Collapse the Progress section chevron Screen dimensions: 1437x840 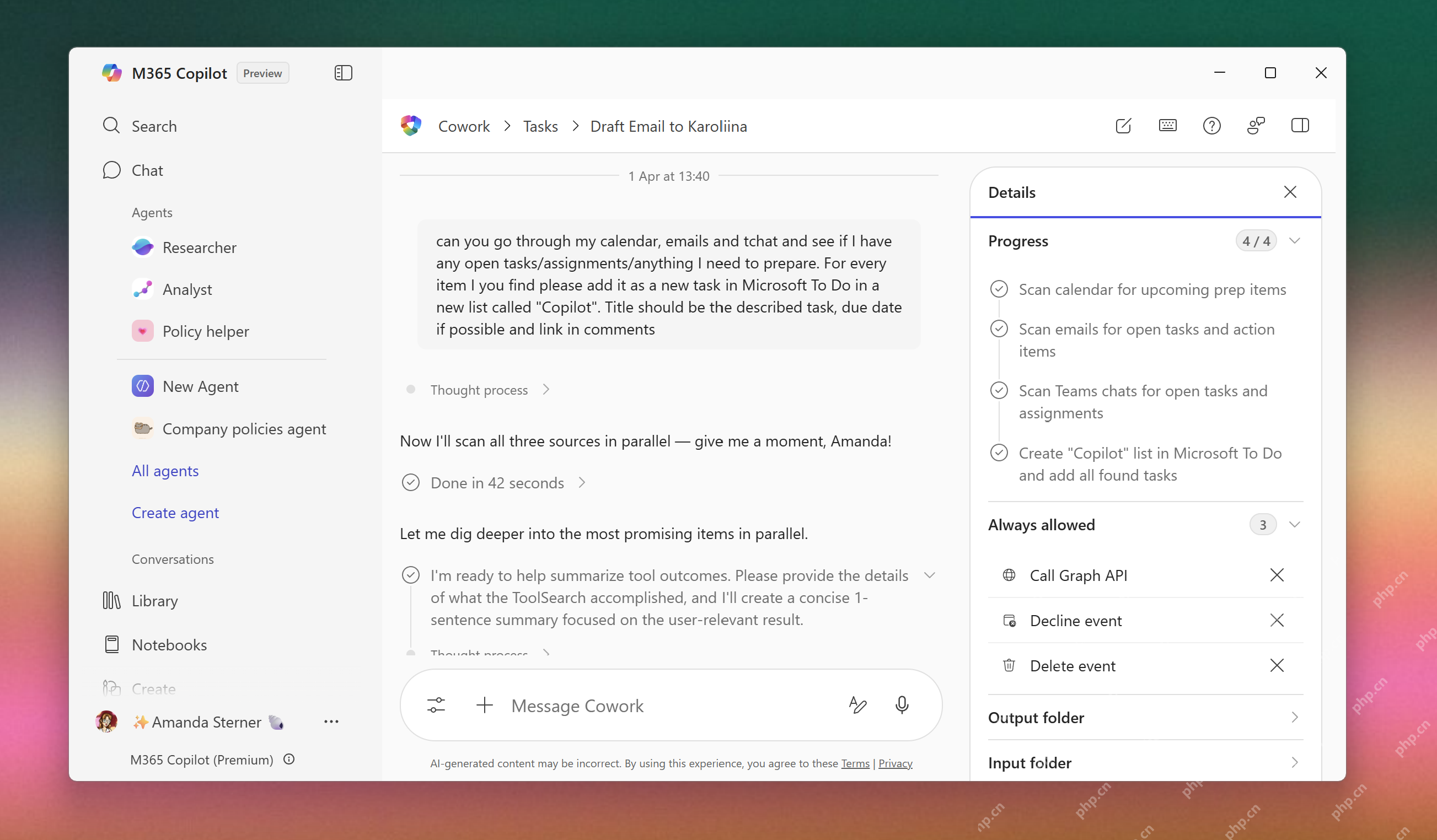coord(1294,241)
